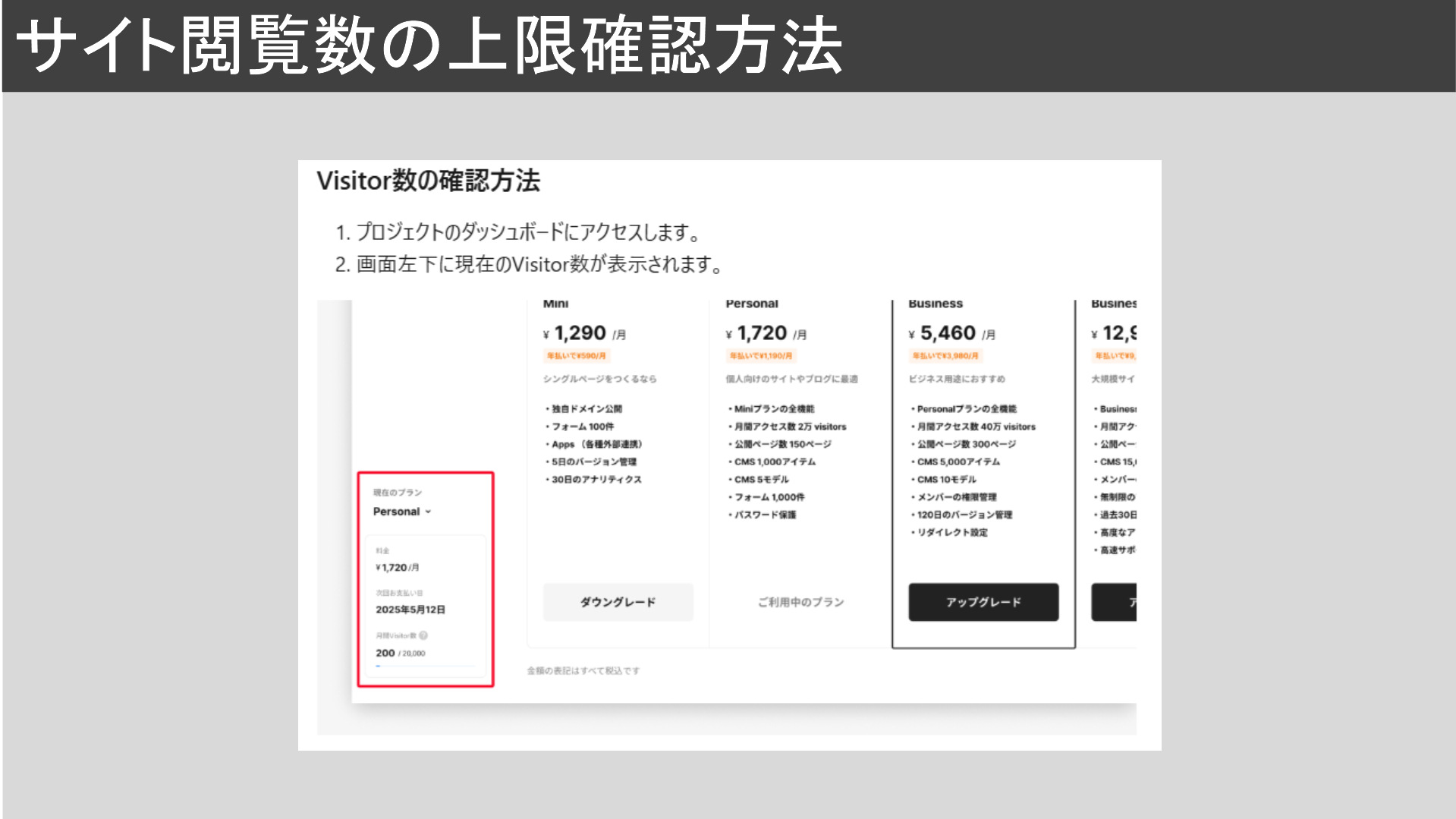This screenshot has height=819, width=1456.
Task: Click the black アップグレード button under Business
Action: (983, 602)
